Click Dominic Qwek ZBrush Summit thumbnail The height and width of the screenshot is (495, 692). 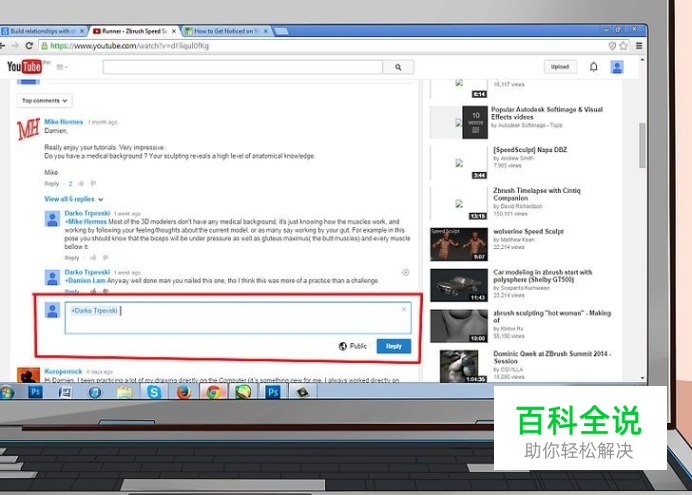[459, 366]
